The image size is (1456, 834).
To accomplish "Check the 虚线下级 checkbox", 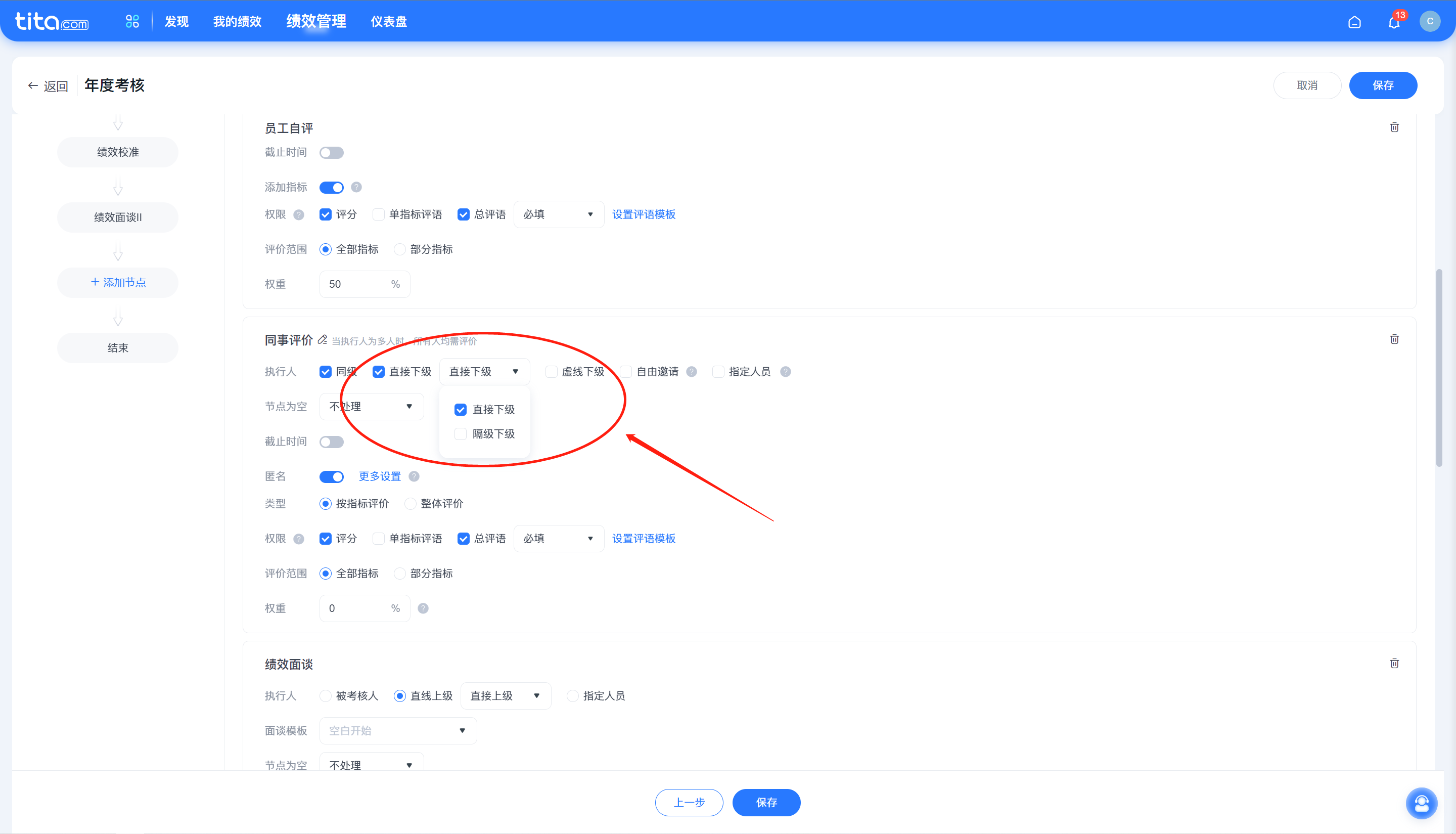I will click(x=552, y=372).
